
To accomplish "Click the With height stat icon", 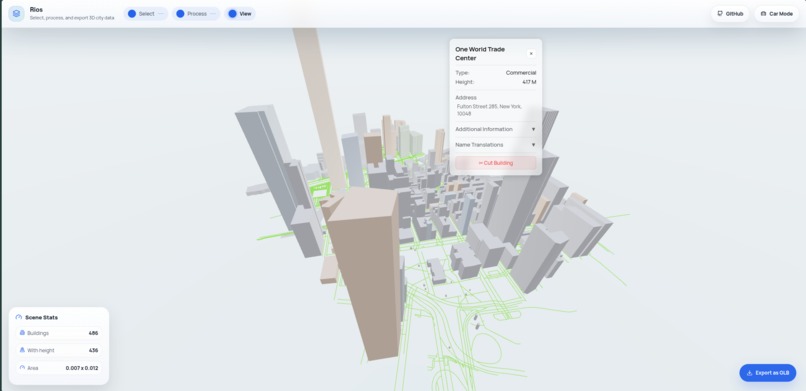I will (x=22, y=350).
